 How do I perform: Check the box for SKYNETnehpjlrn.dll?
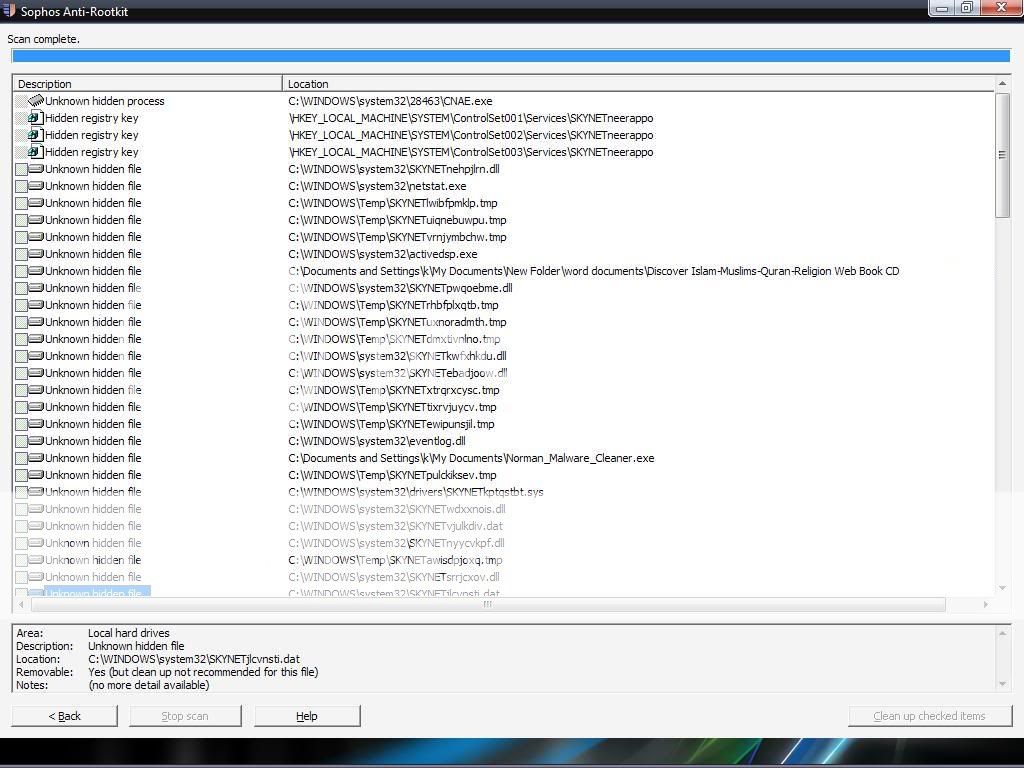(x=21, y=169)
